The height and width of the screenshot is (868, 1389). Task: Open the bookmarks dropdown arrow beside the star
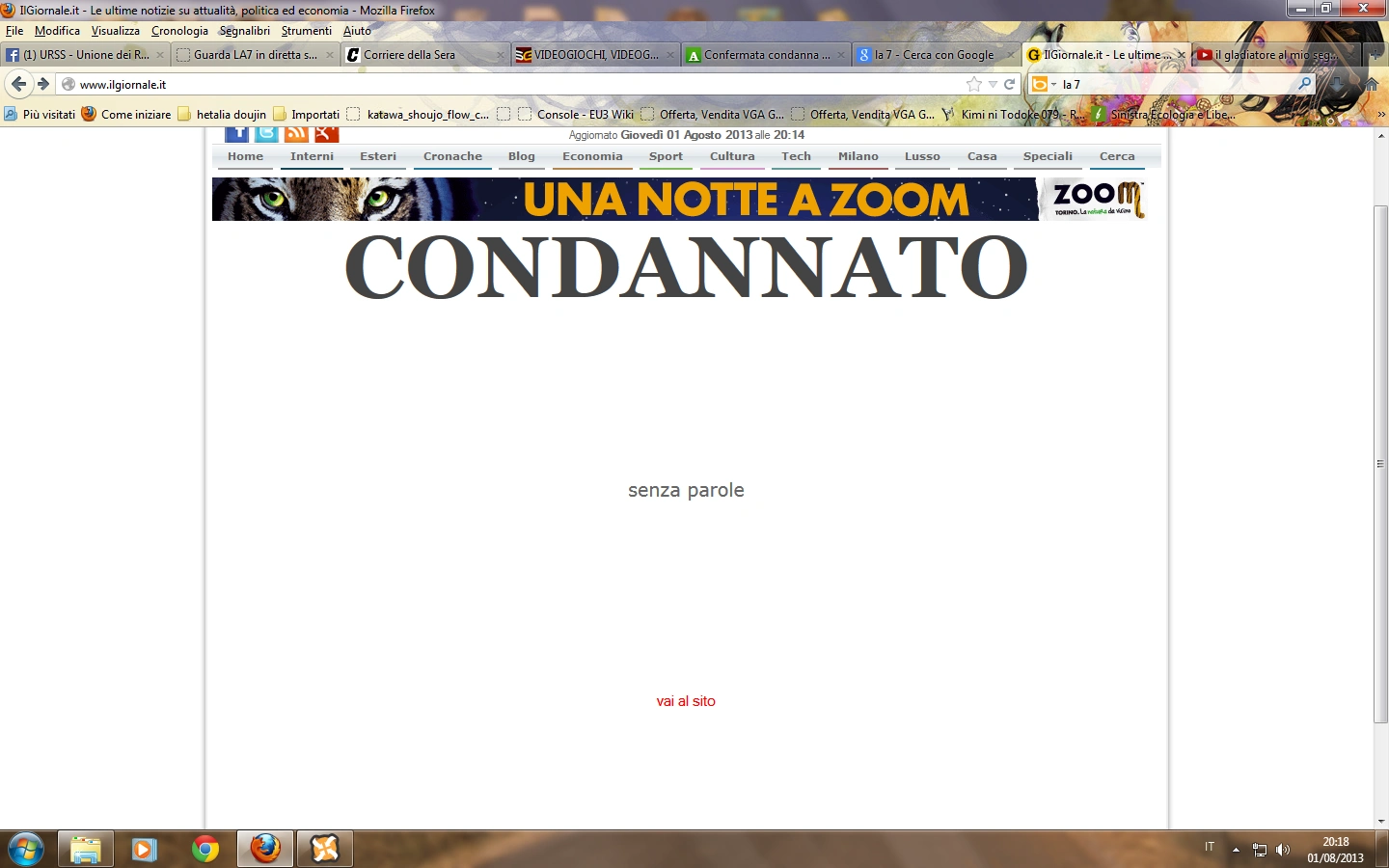[993, 84]
